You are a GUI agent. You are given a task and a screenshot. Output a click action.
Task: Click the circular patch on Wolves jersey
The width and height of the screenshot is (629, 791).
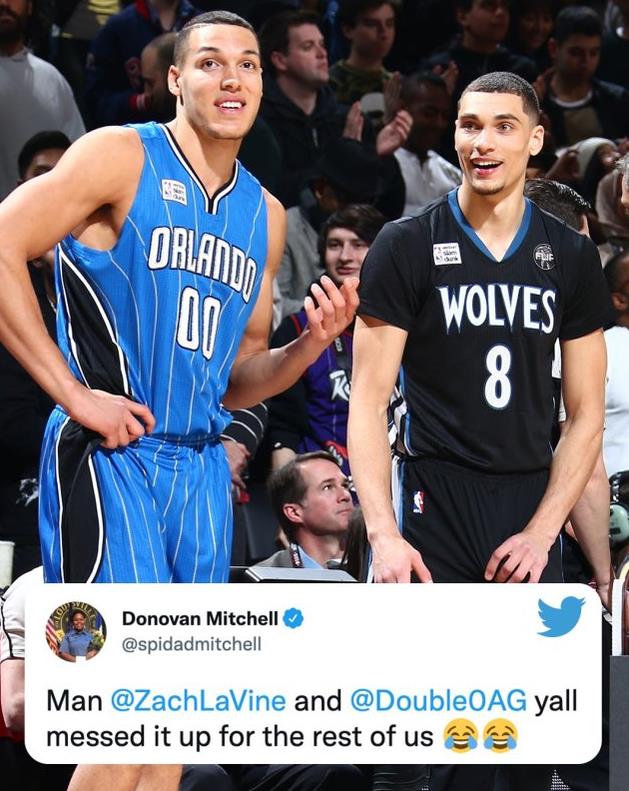pyautogui.click(x=544, y=256)
